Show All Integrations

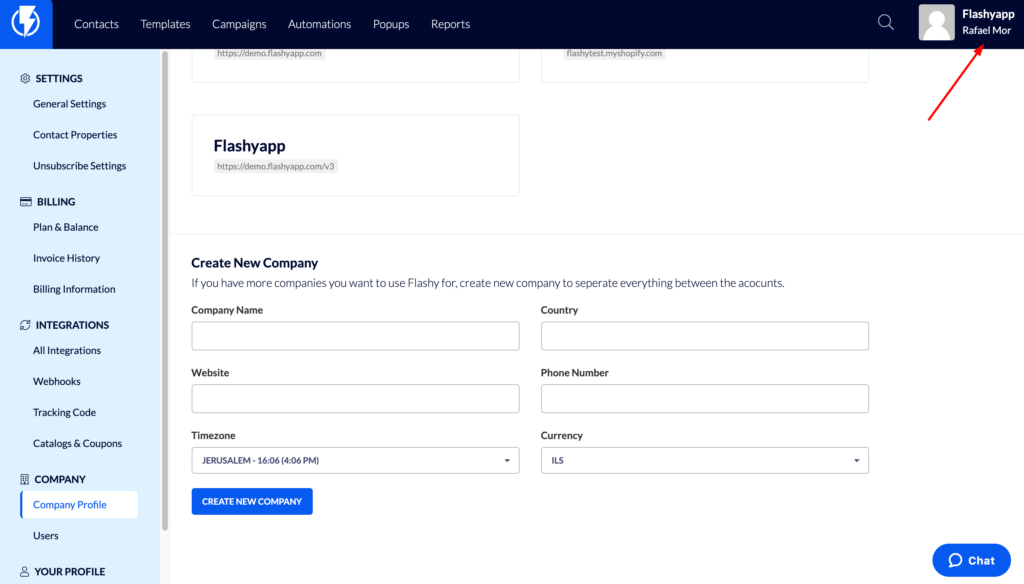tap(67, 351)
